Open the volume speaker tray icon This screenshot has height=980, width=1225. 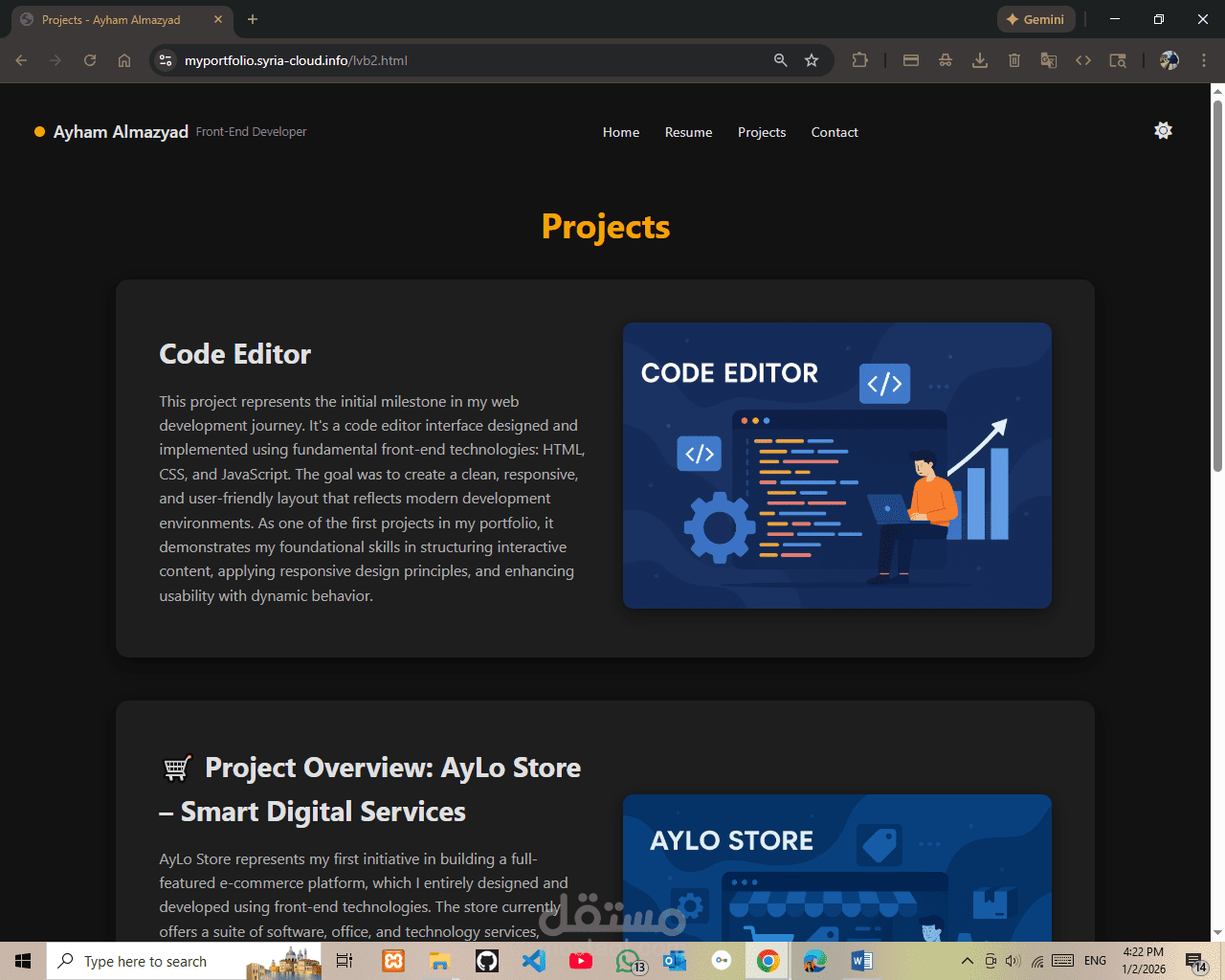pos(1013,961)
